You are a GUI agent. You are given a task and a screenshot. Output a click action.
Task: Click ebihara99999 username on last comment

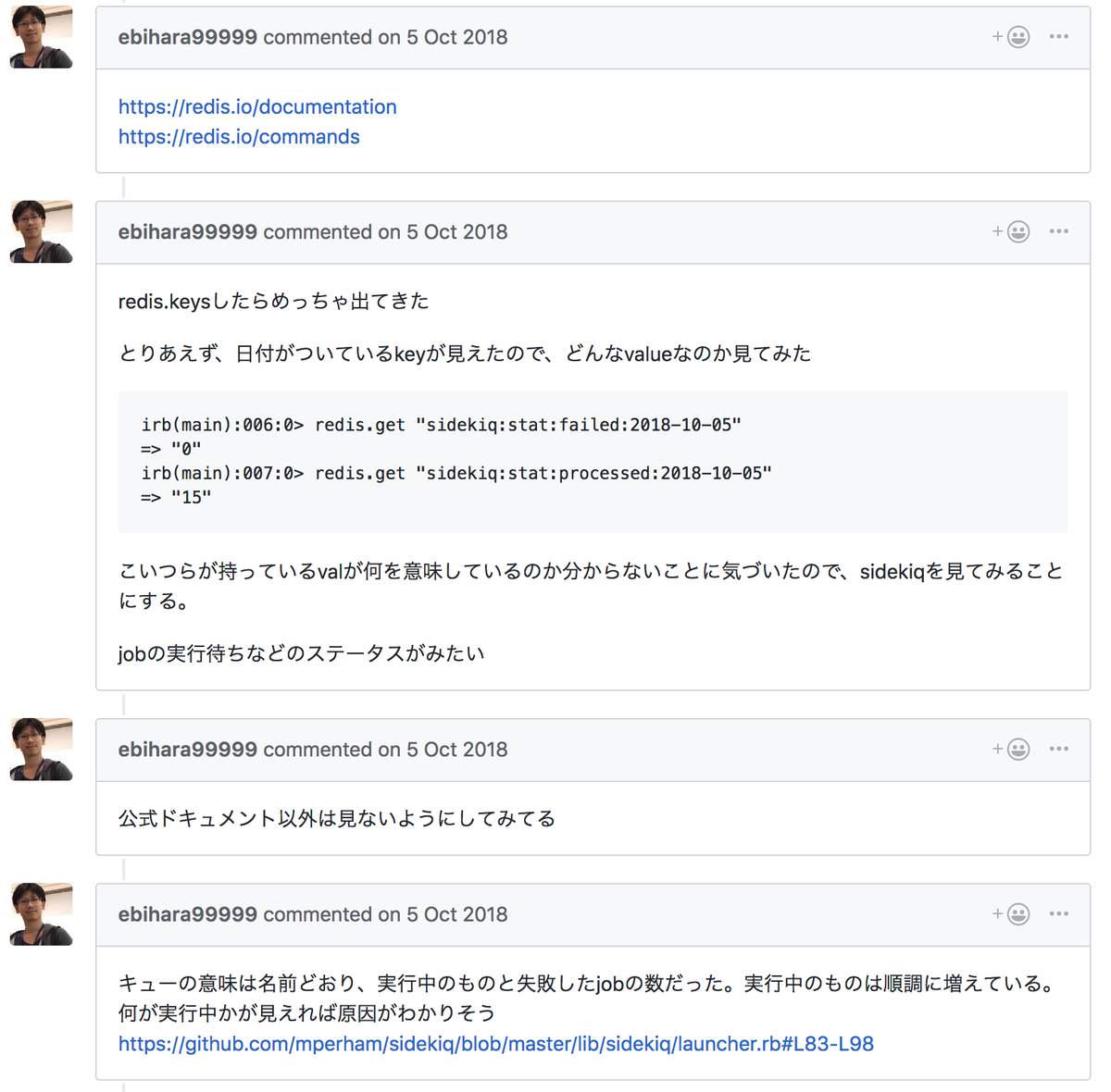coord(187,914)
